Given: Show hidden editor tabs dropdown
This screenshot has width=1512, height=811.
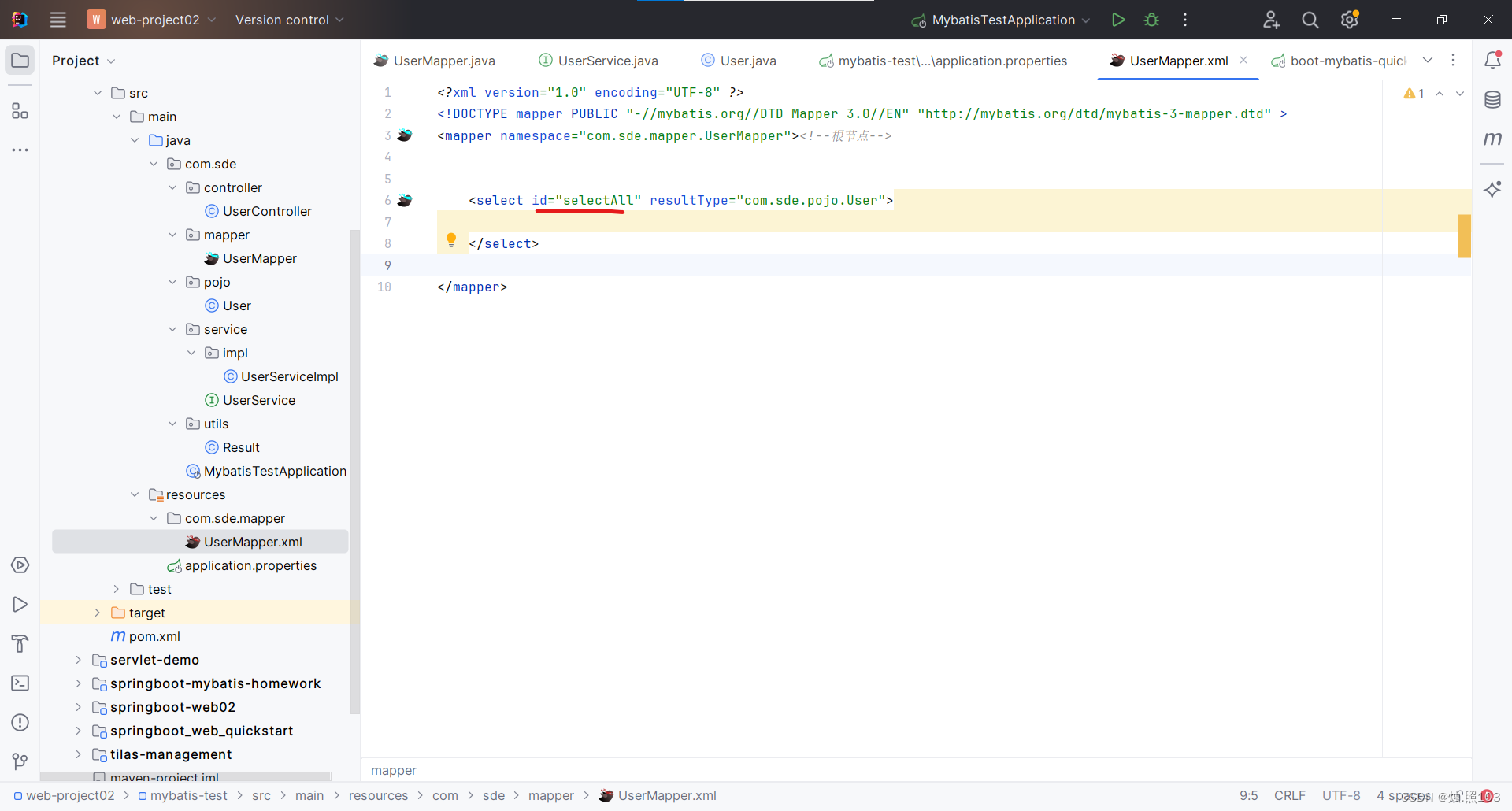Looking at the screenshot, I should 1428,61.
